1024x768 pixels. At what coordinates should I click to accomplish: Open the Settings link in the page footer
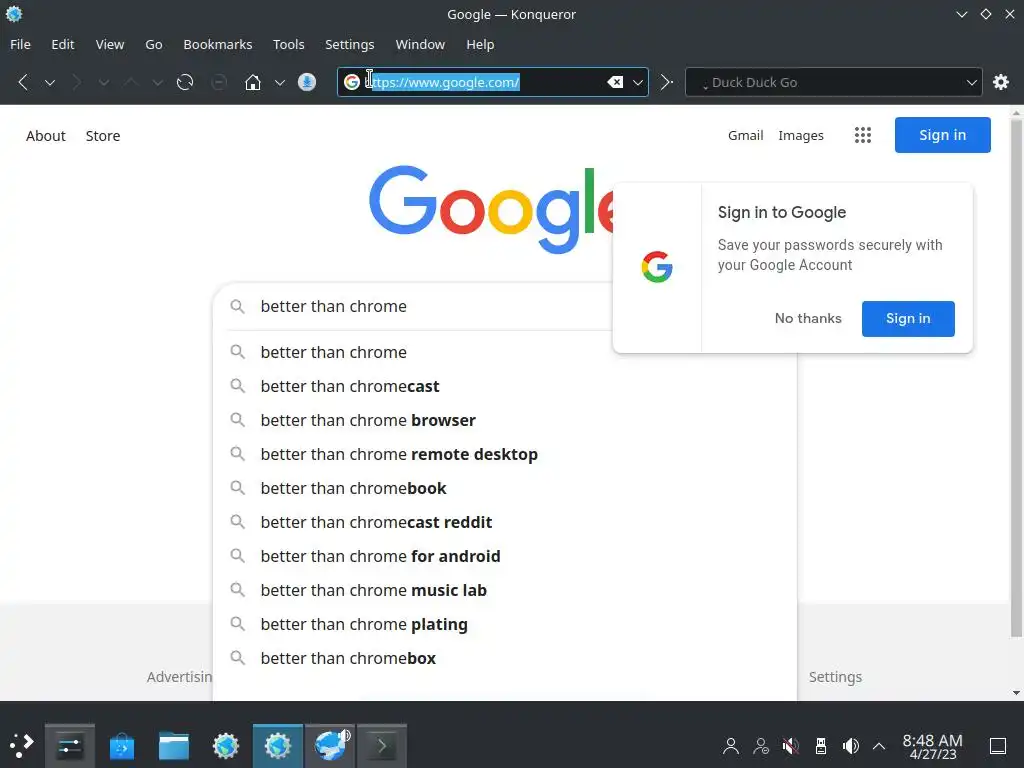point(835,677)
